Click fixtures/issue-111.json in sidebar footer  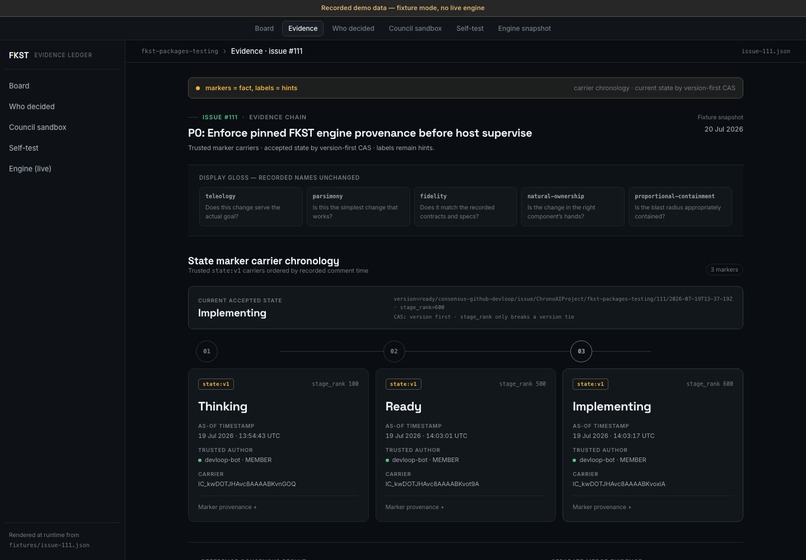(x=49, y=545)
